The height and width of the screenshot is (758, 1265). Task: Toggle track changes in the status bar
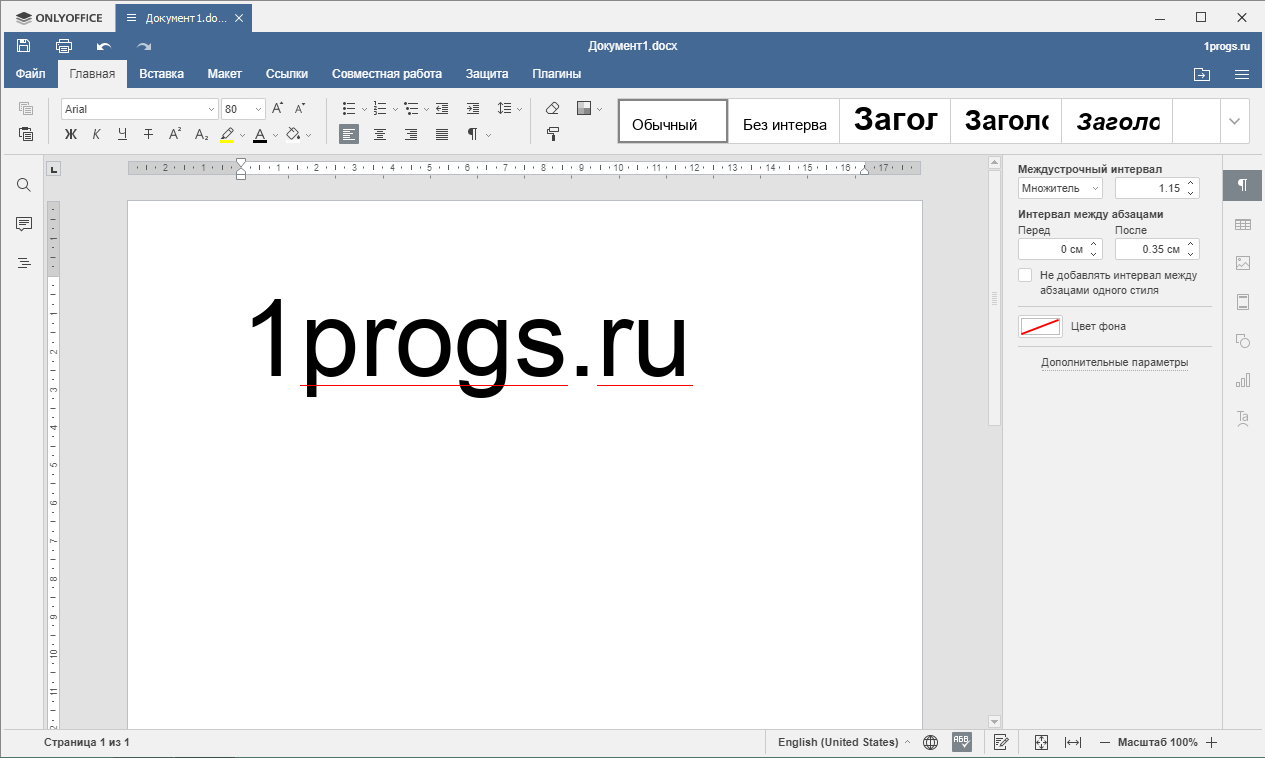(1000, 742)
